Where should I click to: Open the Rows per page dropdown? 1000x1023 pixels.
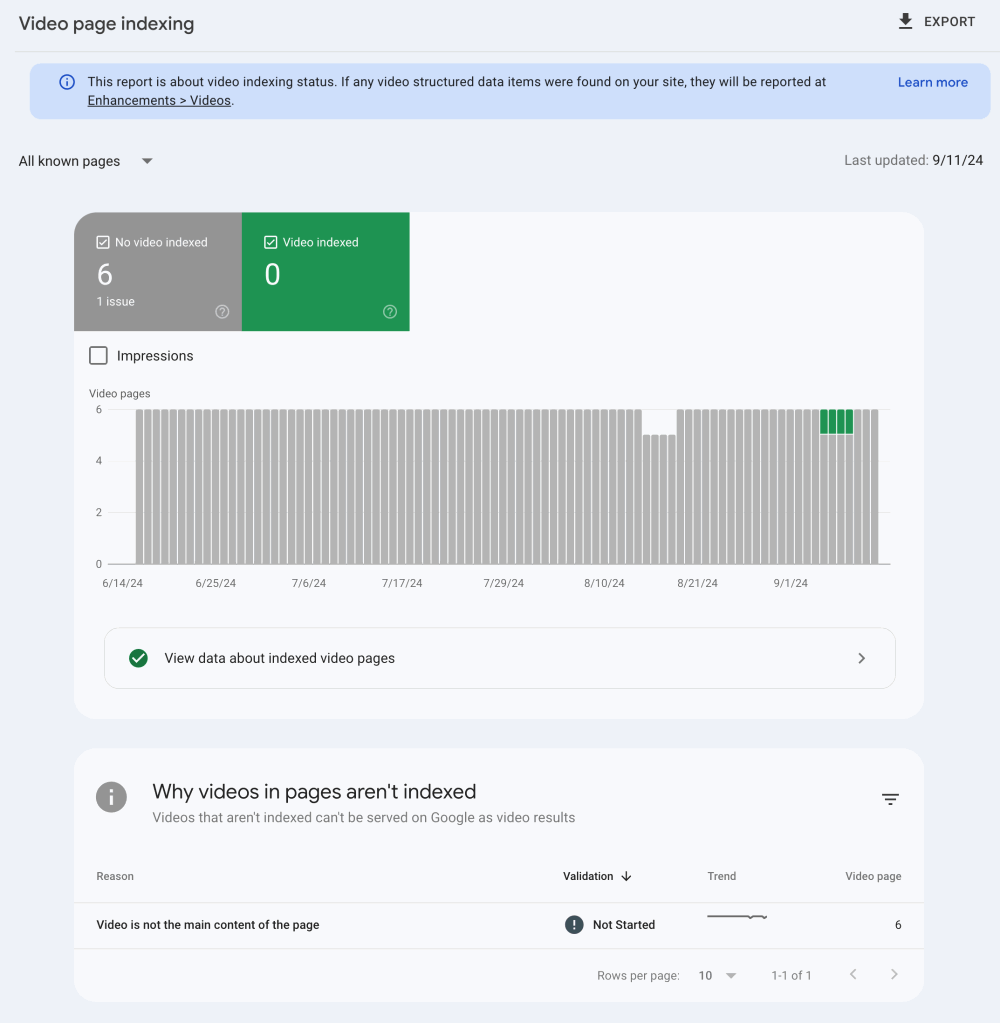(717, 976)
